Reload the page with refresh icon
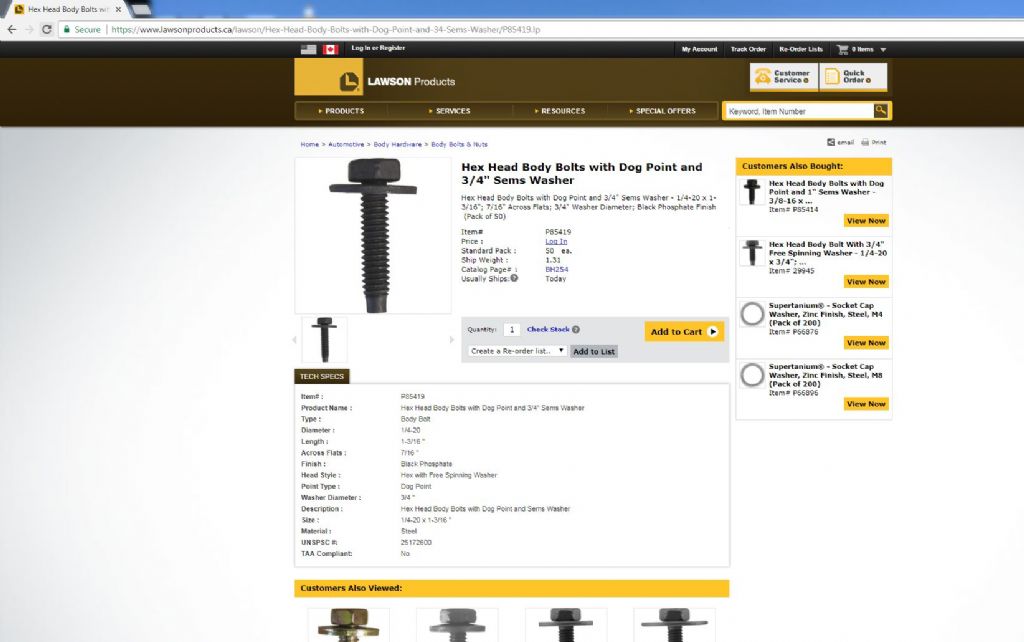 pos(46,29)
